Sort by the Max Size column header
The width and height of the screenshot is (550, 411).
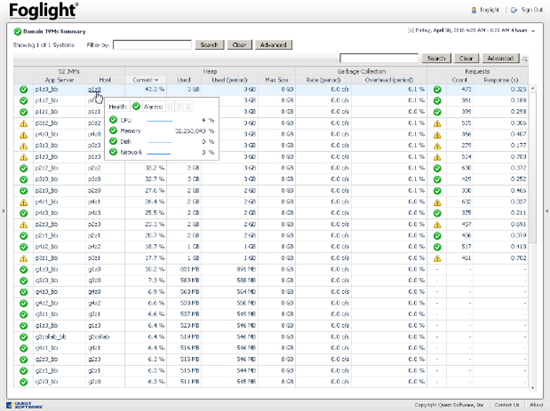pos(276,80)
